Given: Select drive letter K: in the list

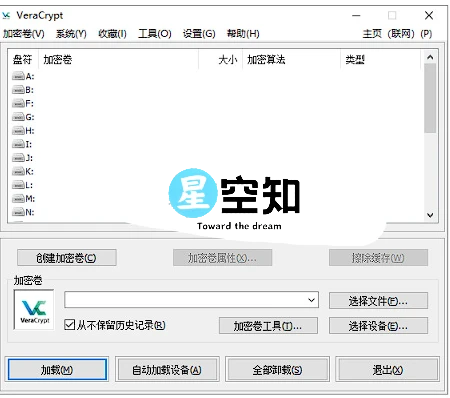Looking at the screenshot, I should coord(23,171).
